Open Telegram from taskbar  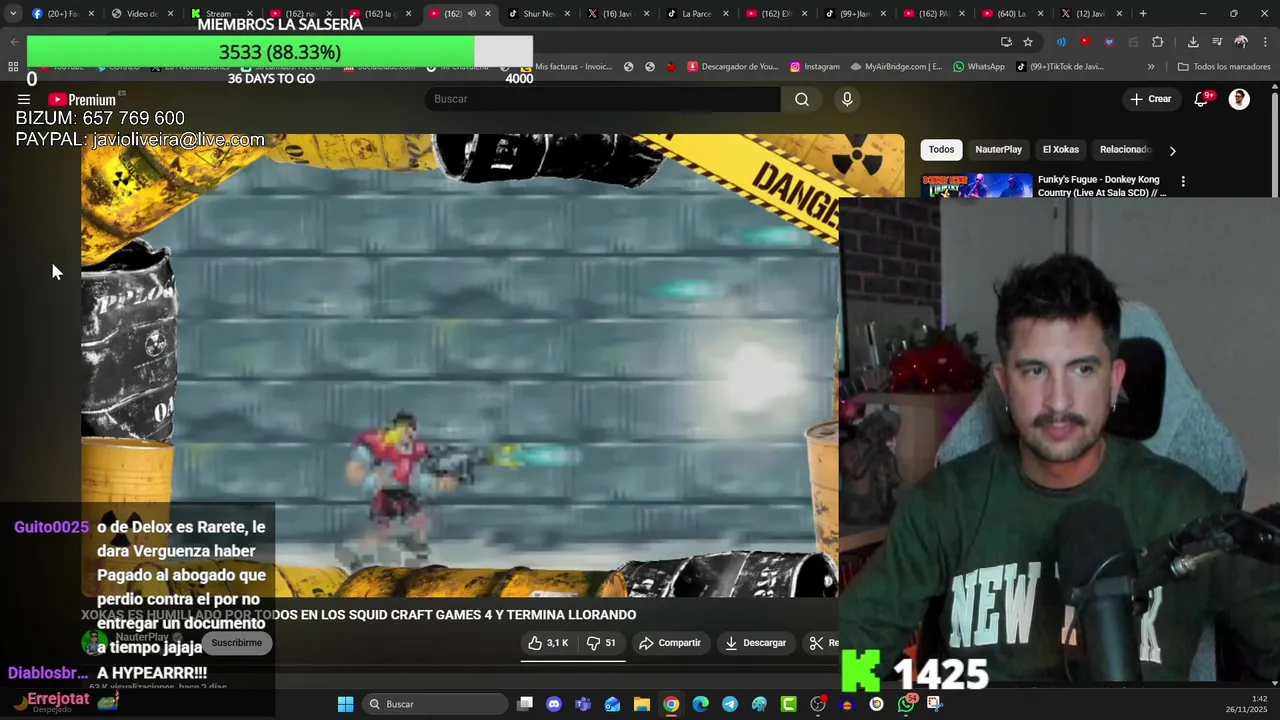click(x=730, y=704)
